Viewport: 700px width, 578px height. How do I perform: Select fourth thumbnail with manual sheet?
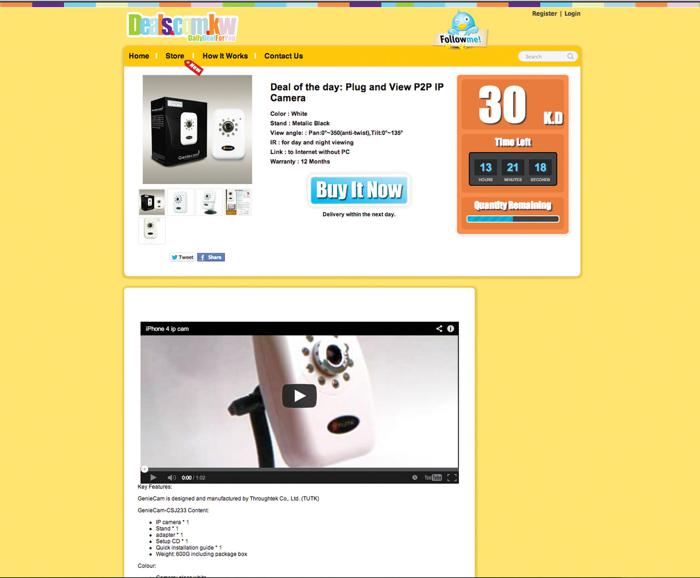click(x=238, y=202)
